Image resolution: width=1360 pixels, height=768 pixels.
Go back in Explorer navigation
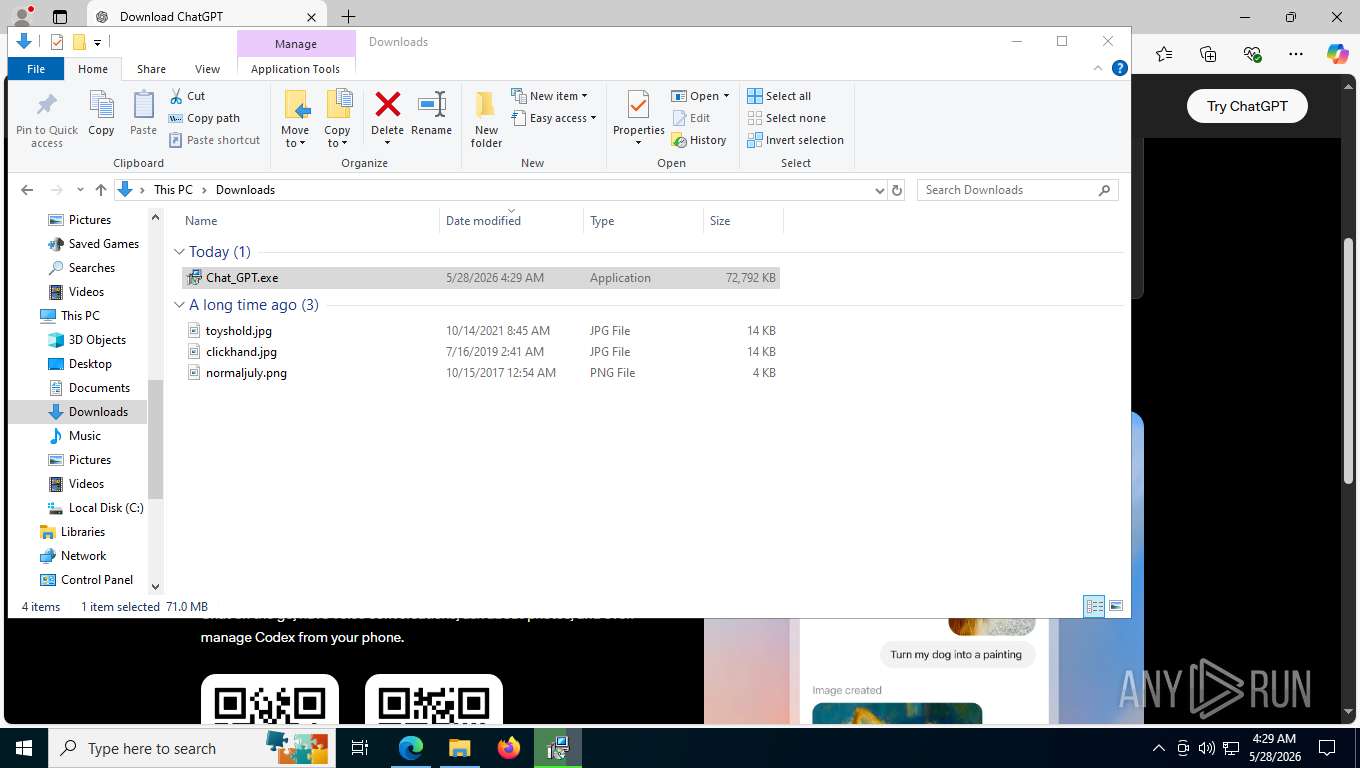27,190
